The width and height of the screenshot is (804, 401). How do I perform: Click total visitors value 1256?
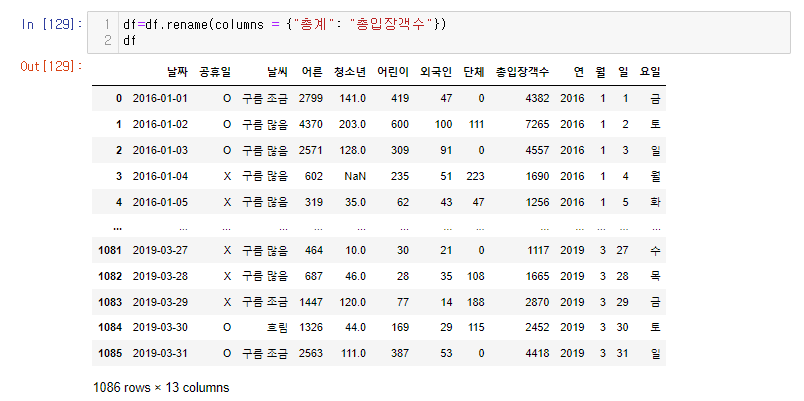point(537,202)
